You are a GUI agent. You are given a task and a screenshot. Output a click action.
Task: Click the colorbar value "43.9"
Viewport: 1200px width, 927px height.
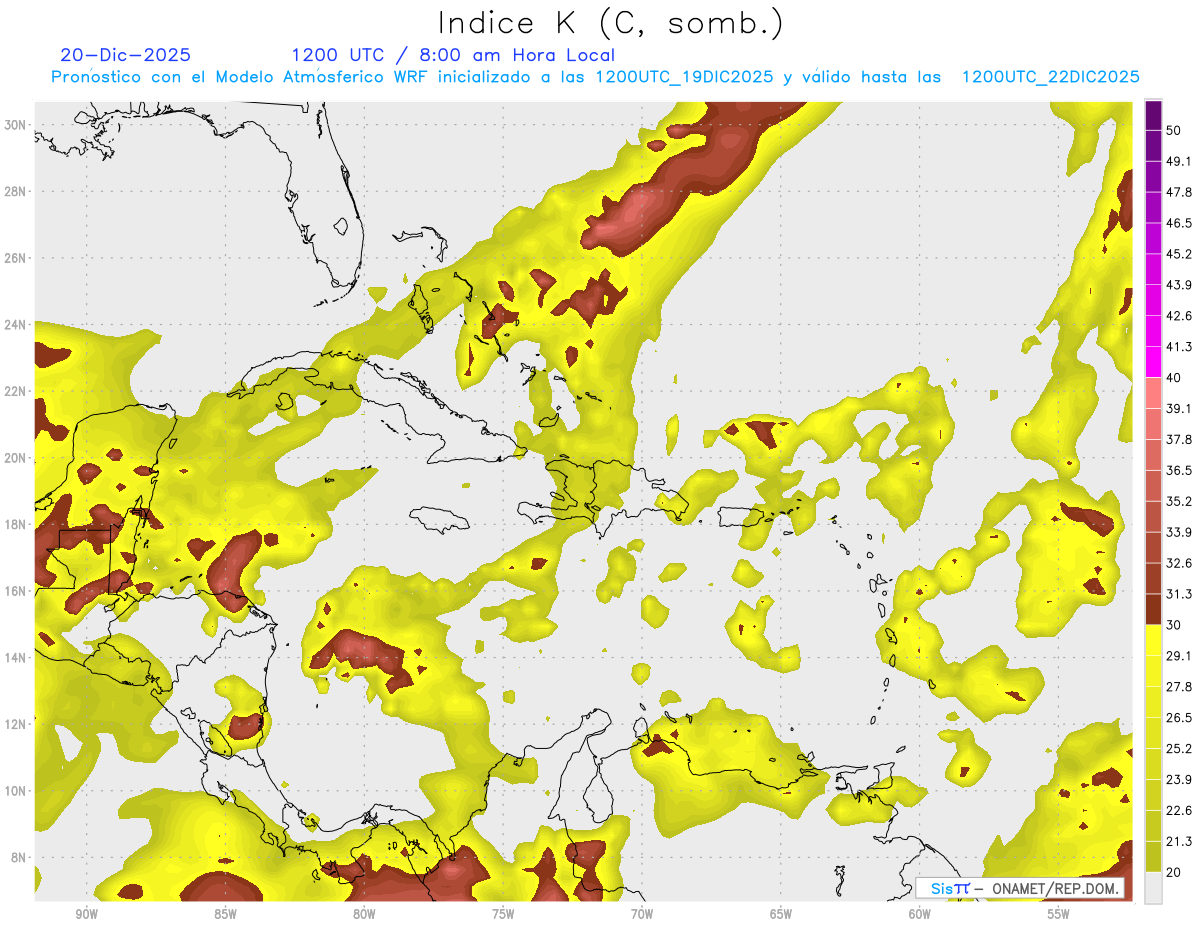click(x=1180, y=285)
